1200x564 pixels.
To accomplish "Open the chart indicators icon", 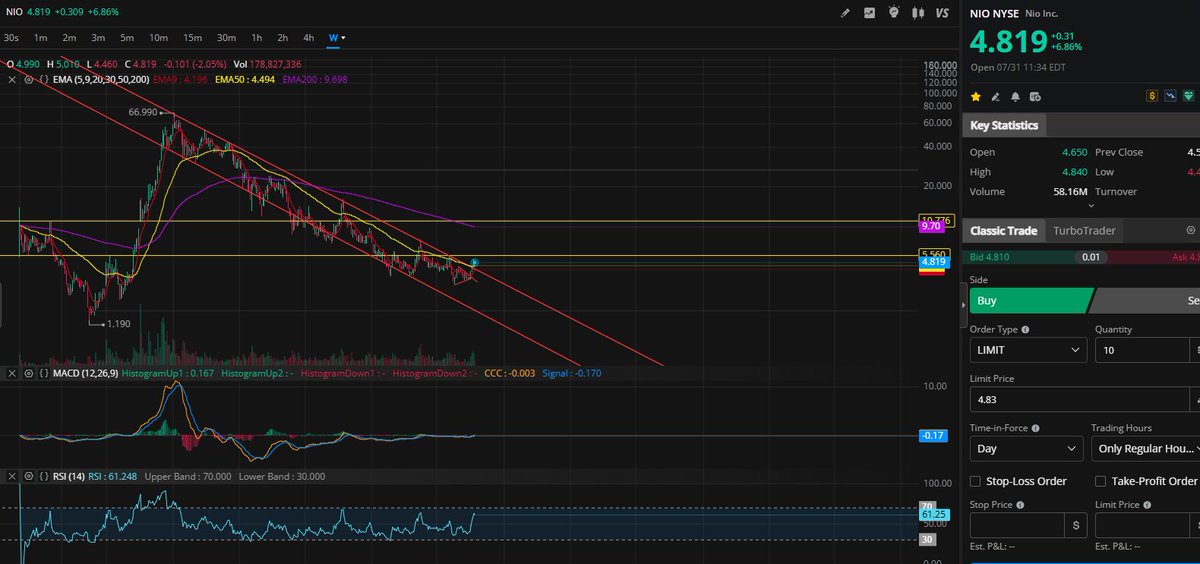I will click(869, 13).
